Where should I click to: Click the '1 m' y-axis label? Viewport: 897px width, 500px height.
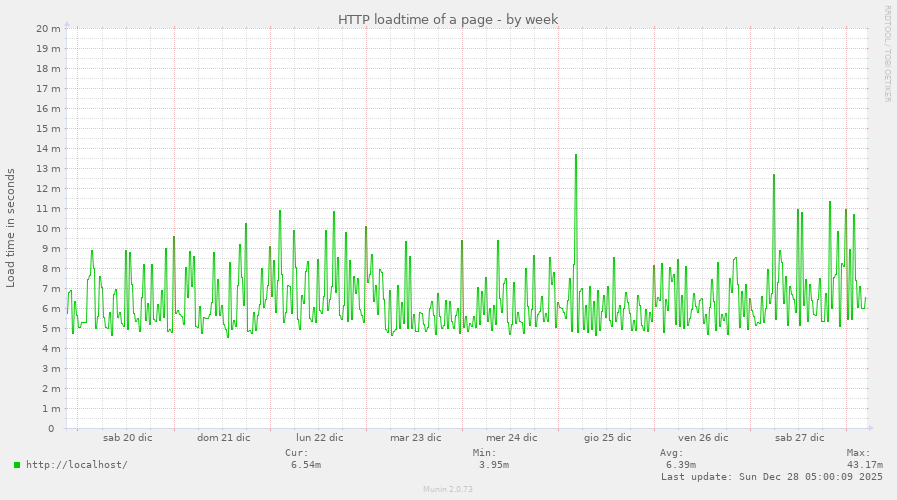pos(51,409)
